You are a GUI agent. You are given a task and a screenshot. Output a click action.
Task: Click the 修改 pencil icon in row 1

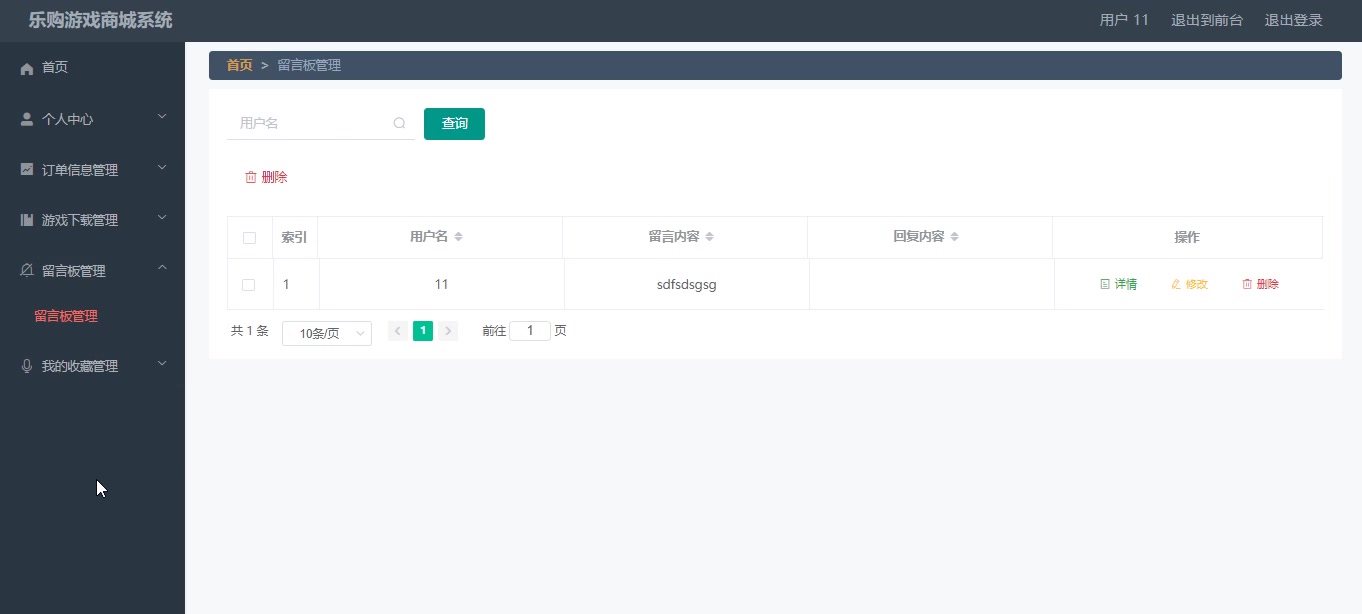click(x=1176, y=284)
